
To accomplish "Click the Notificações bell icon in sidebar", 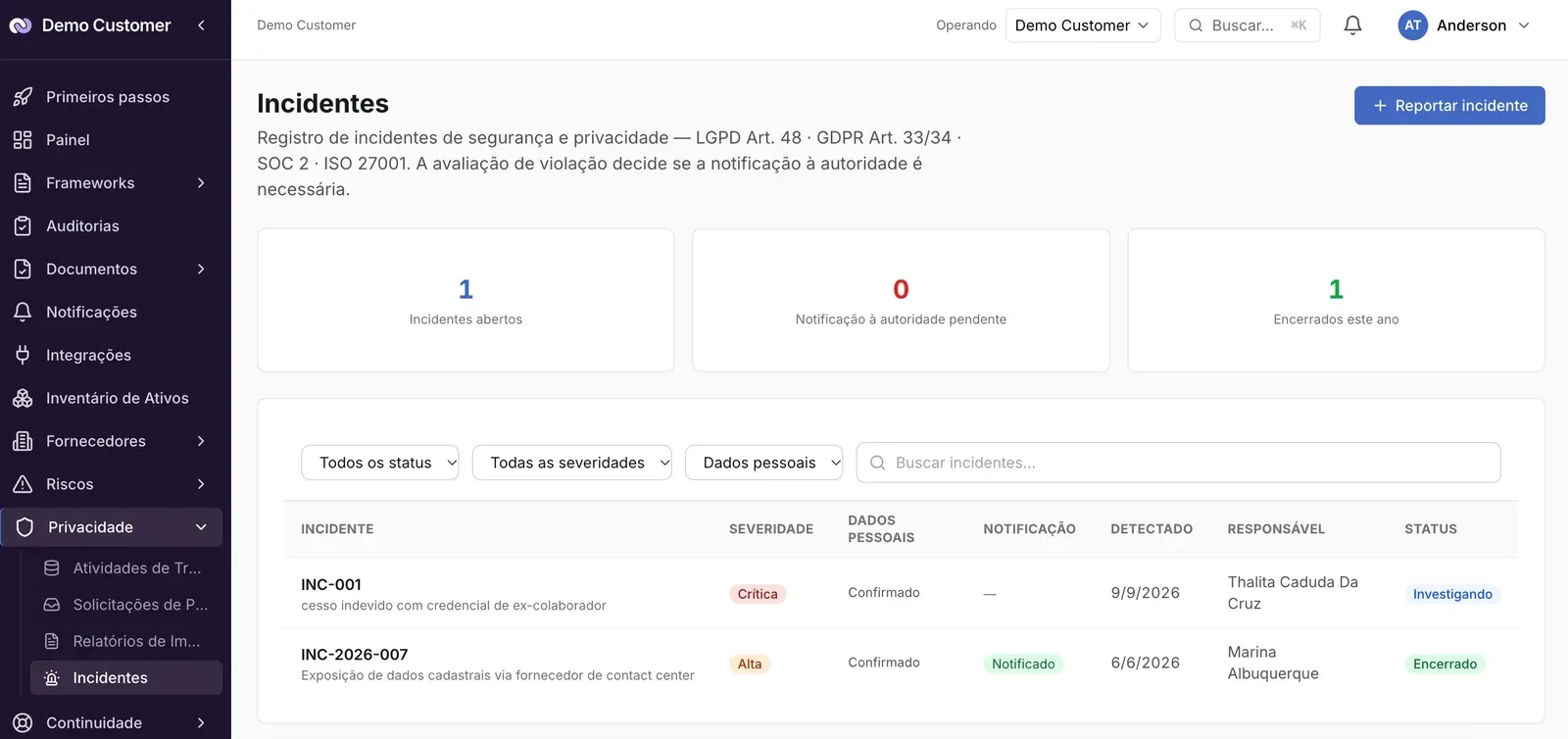I will [x=23, y=313].
